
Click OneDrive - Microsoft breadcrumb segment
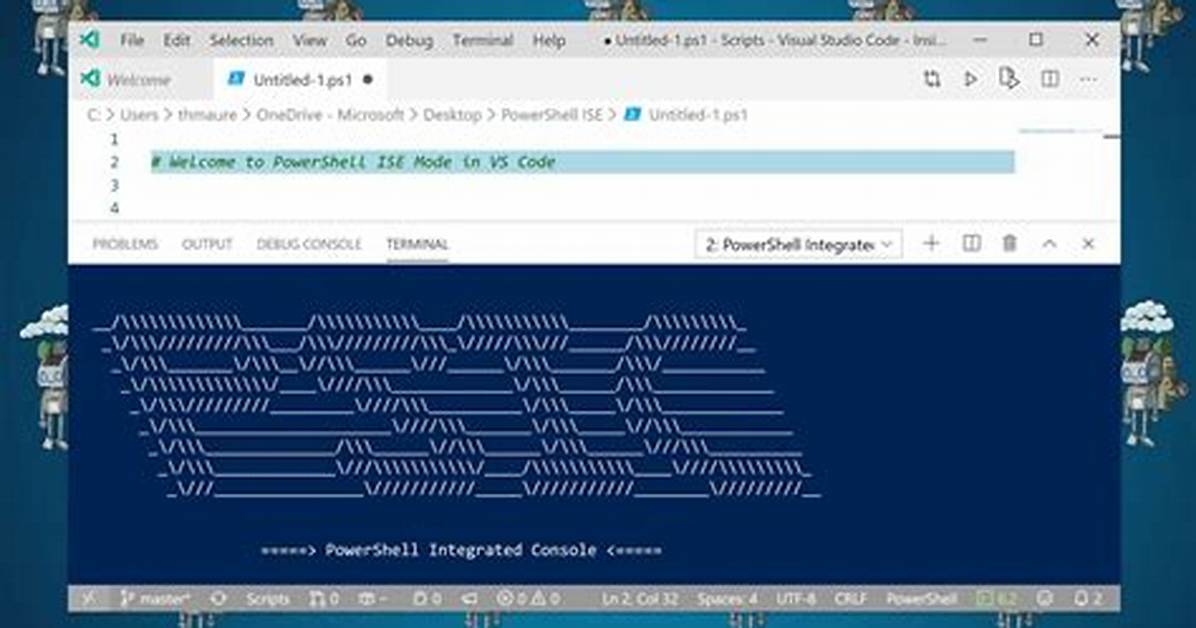pos(330,114)
